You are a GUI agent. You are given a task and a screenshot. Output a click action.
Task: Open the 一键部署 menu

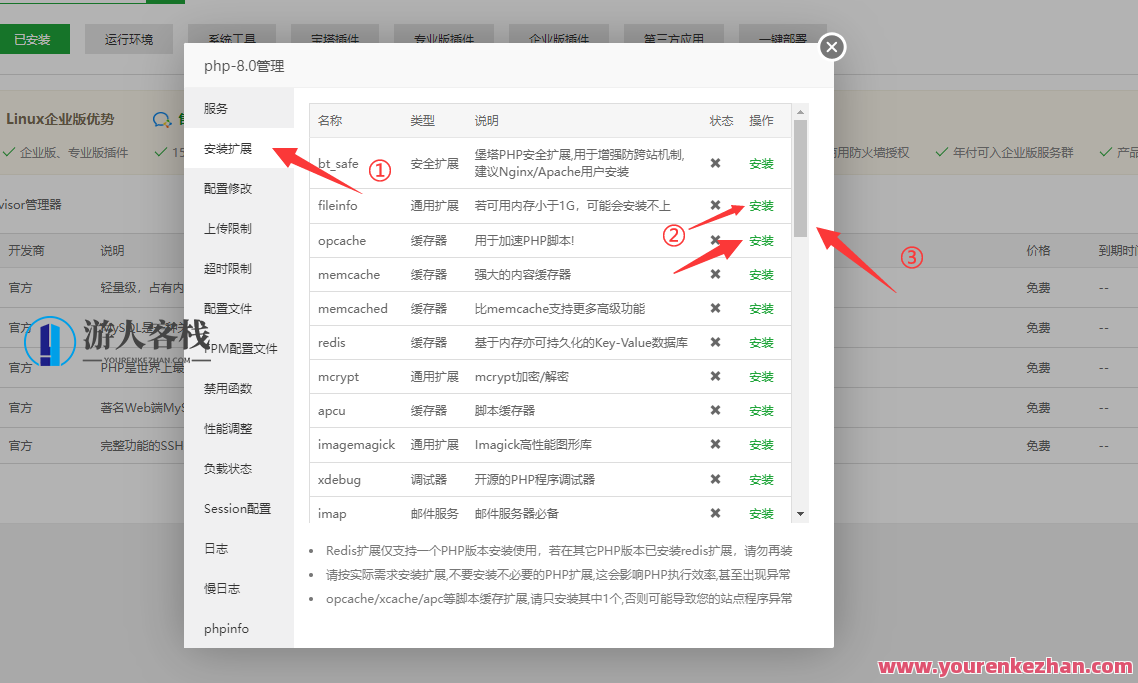pyautogui.click(x=783, y=38)
